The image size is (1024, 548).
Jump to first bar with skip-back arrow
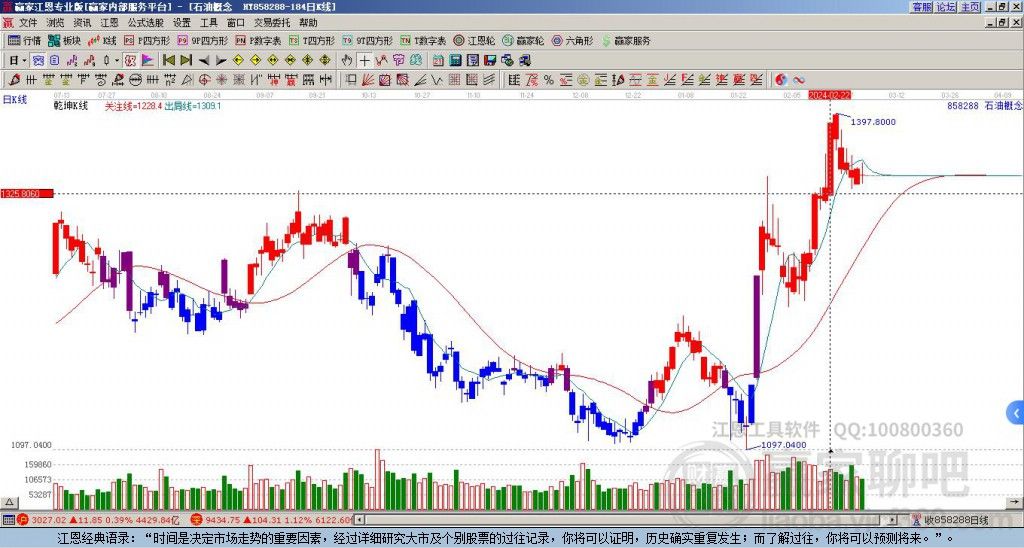click(x=168, y=60)
